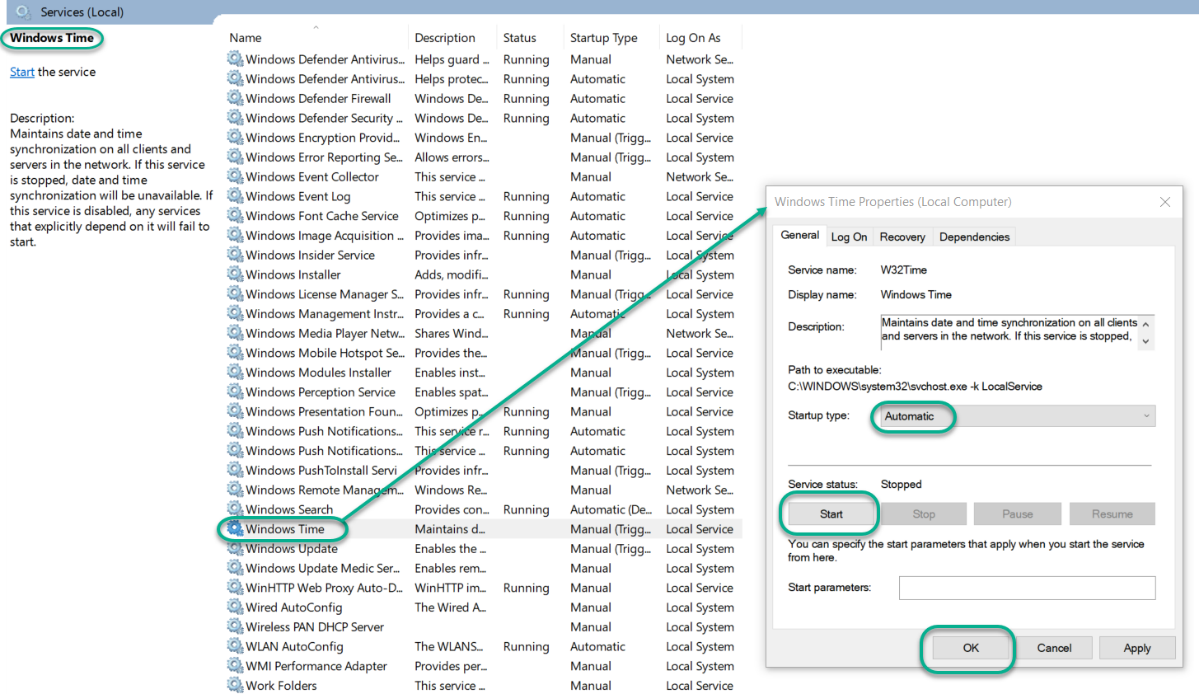Click inside the Start parameters field

[1027, 588]
